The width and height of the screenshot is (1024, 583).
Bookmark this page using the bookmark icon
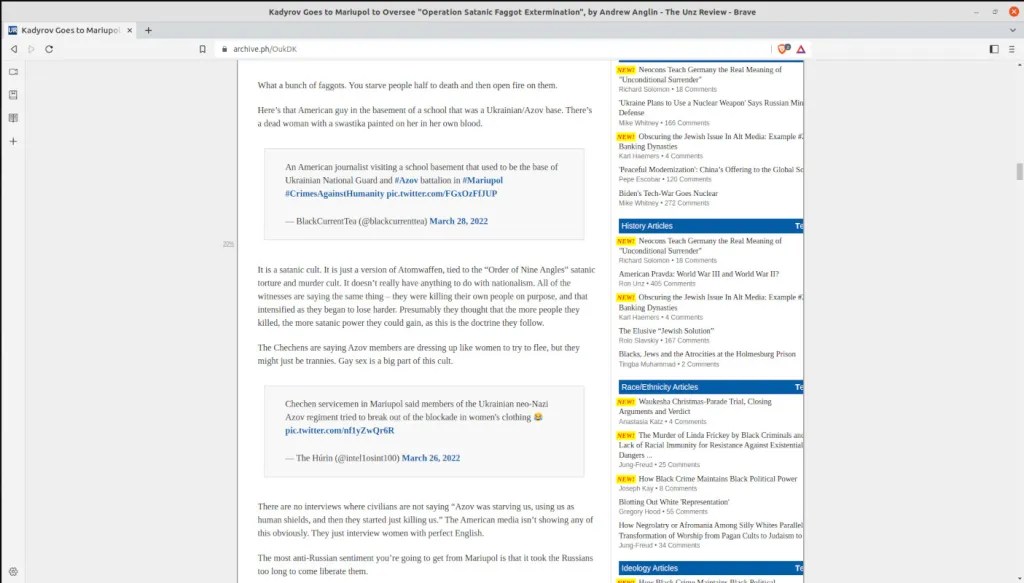pyautogui.click(x=202, y=49)
